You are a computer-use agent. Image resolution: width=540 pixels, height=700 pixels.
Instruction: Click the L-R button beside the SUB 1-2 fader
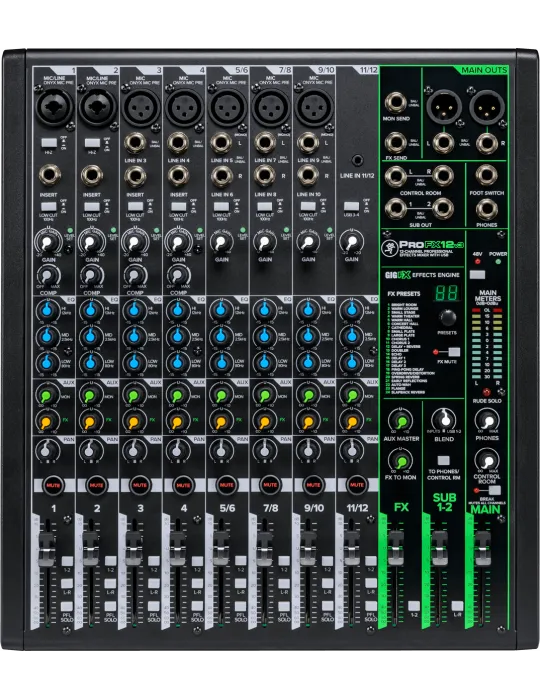457,606
